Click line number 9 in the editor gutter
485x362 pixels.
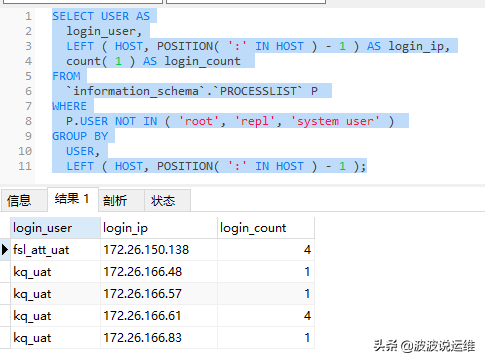[x=28, y=136]
